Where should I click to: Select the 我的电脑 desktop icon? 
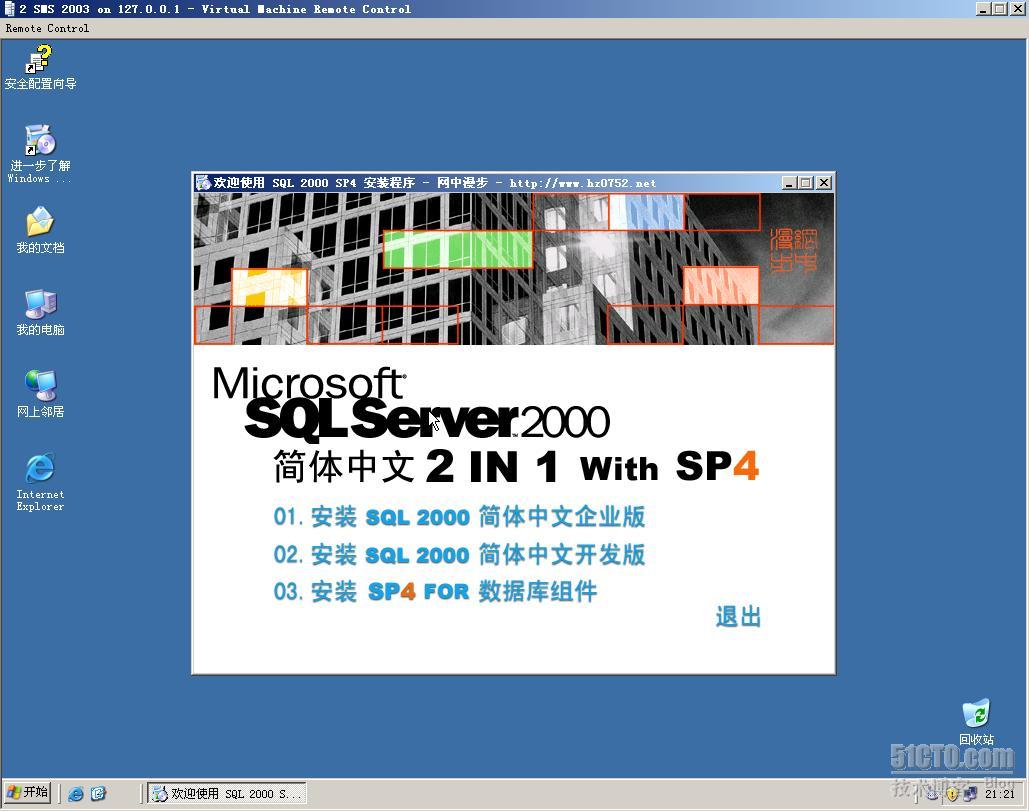tap(40, 312)
